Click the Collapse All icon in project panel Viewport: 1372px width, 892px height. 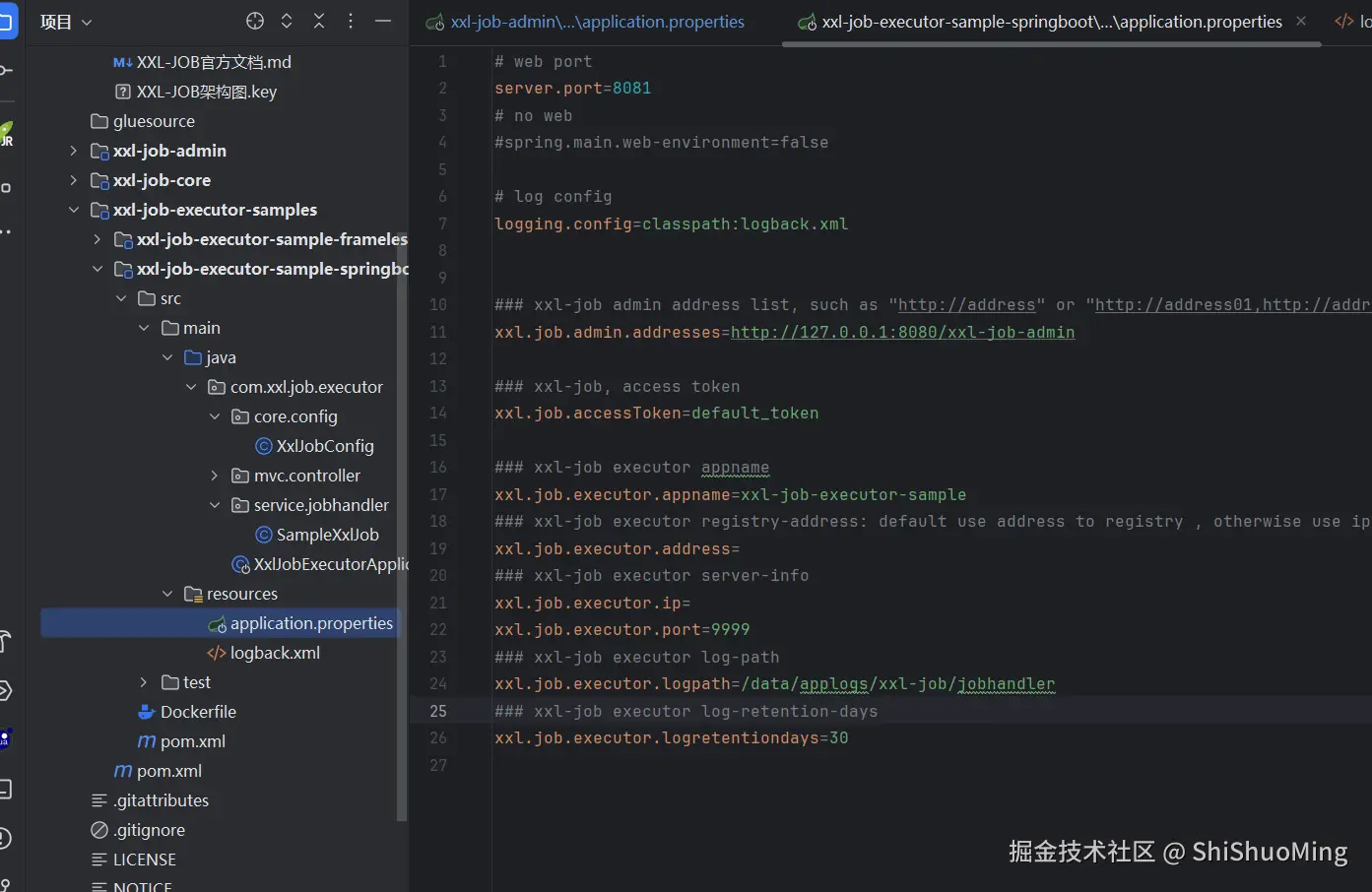[x=319, y=21]
